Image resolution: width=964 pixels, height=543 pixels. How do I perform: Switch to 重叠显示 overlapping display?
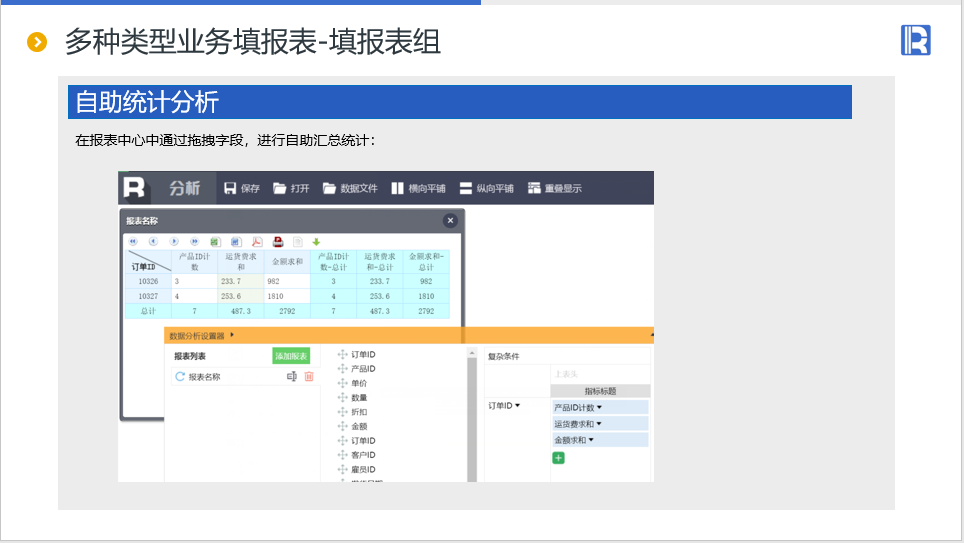point(553,188)
